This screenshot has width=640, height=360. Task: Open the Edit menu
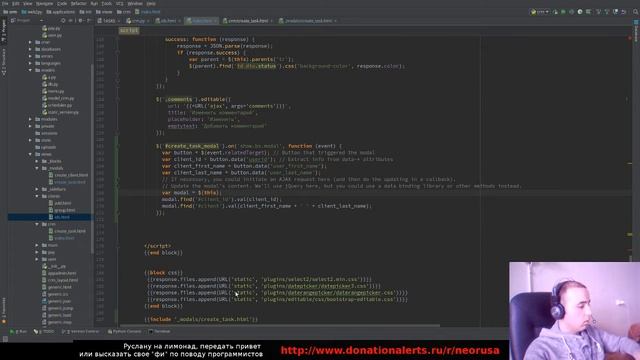(x=16, y=3)
